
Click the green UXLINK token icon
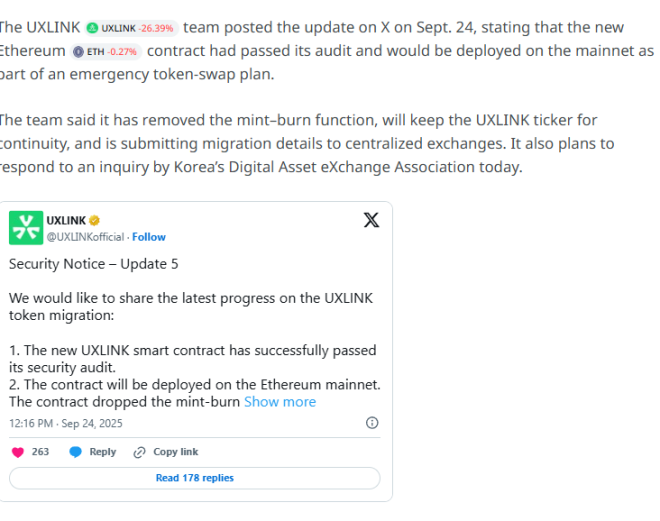pyautogui.click(x=92, y=28)
